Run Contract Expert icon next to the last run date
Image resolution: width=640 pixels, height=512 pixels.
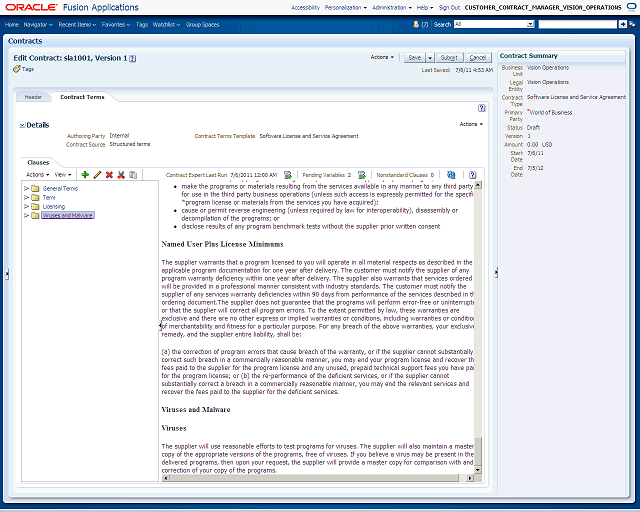288,175
